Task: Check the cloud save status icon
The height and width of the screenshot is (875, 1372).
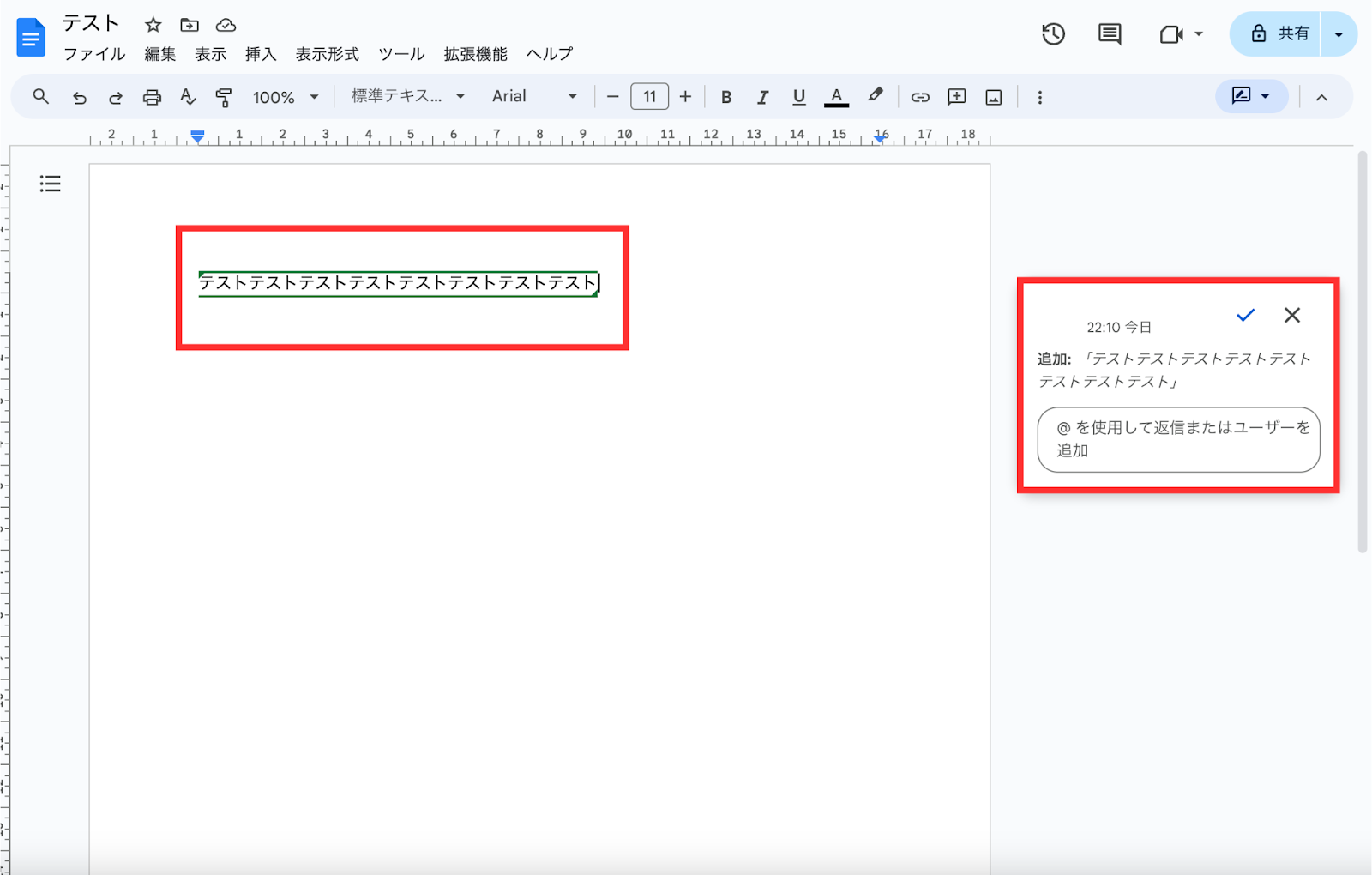Action: pyautogui.click(x=226, y=25)
